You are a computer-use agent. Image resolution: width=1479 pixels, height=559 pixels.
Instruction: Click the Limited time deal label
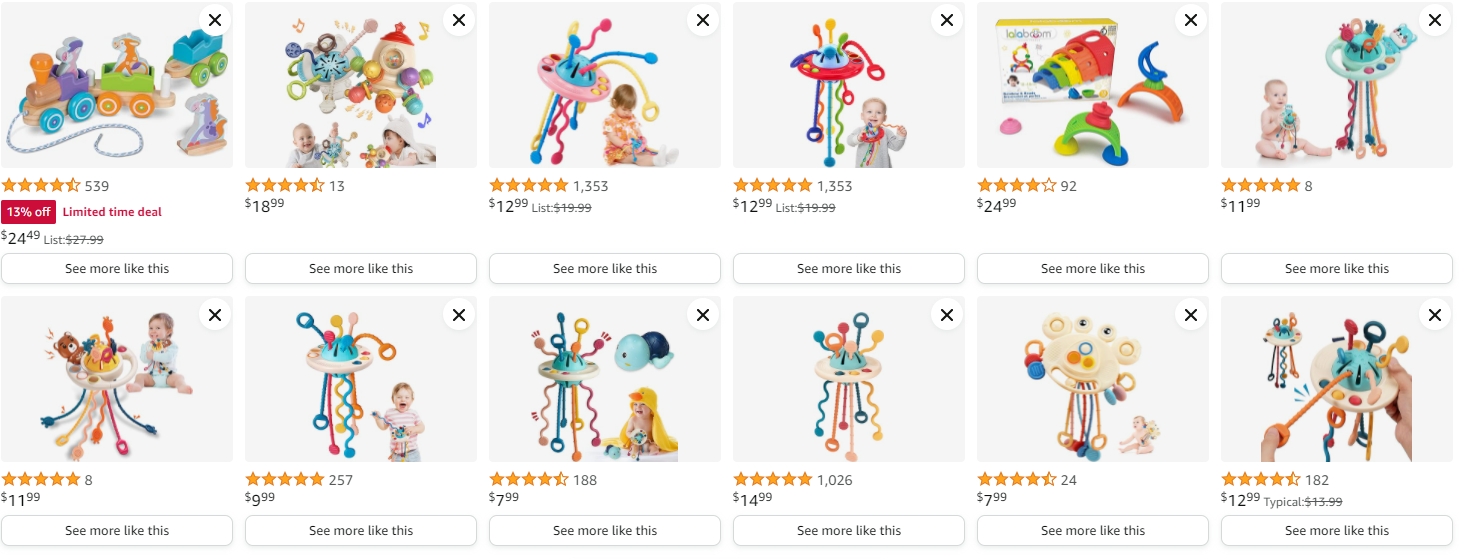pos(112,212)
